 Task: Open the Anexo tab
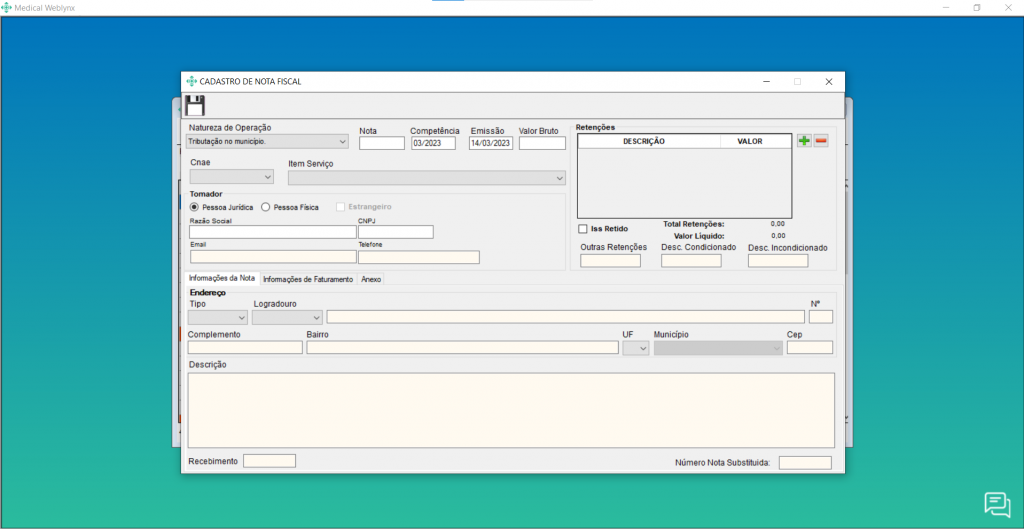click(371, 279)
